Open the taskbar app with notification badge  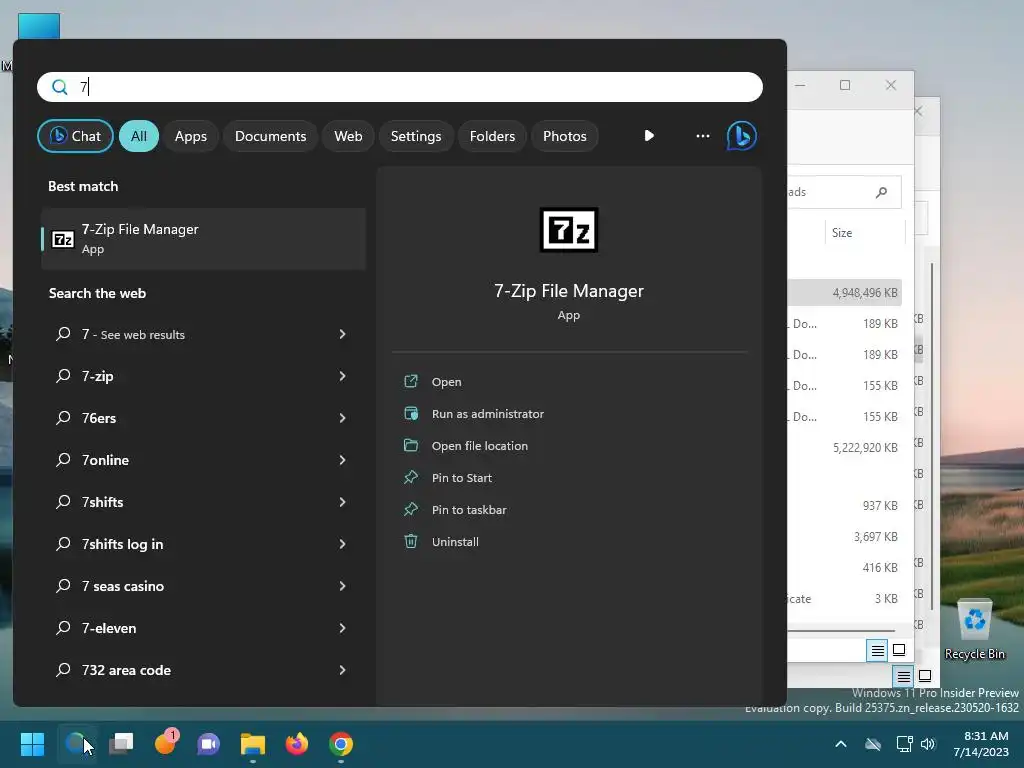click(165, 743)
